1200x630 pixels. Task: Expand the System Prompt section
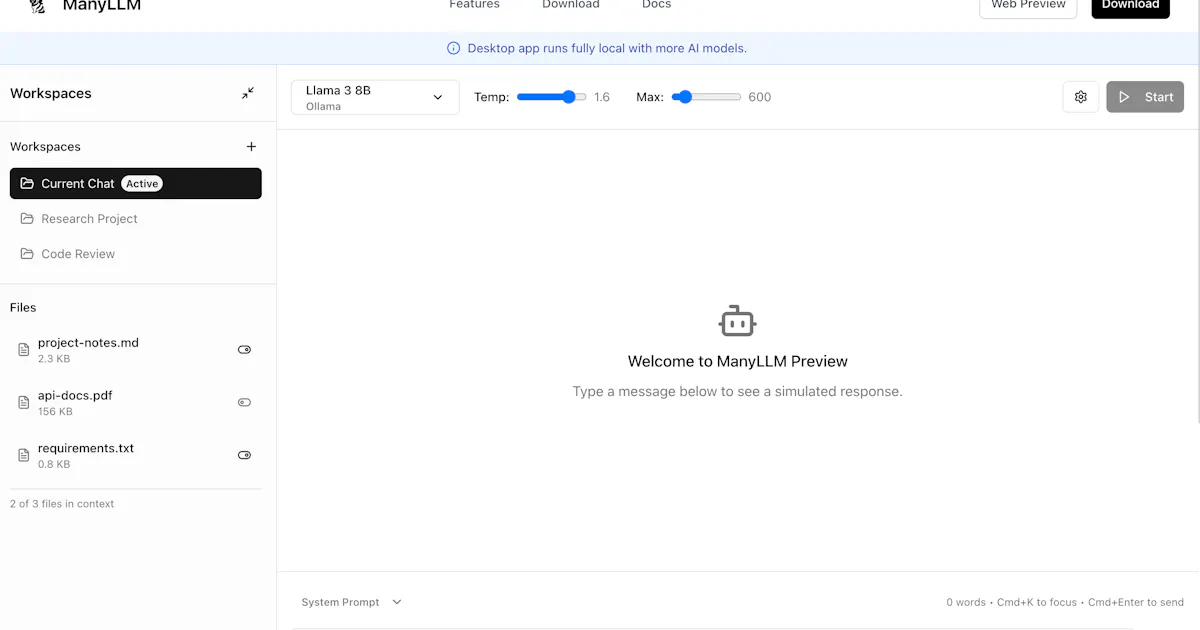[351, 602]
